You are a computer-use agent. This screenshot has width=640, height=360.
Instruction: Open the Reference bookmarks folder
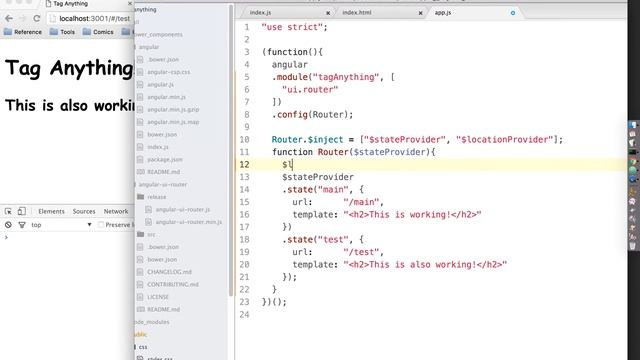[x=23, y=32]
